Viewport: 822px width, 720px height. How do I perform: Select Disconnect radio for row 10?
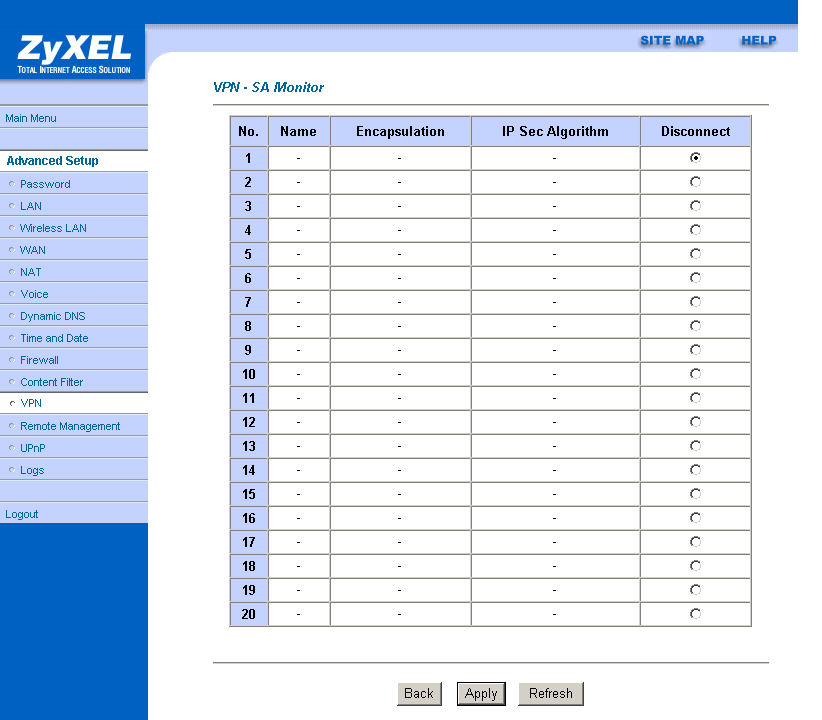[695, 374]
